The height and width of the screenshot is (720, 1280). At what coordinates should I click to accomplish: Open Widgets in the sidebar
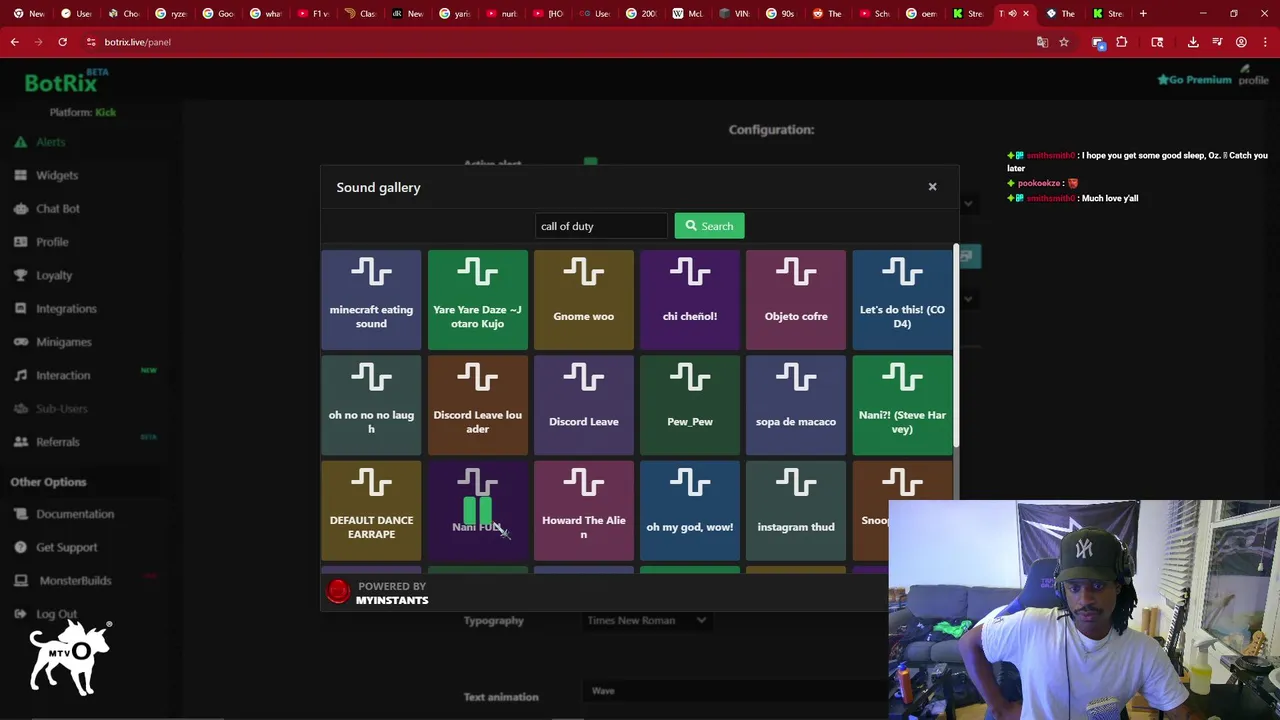click(x=56, y=175)
